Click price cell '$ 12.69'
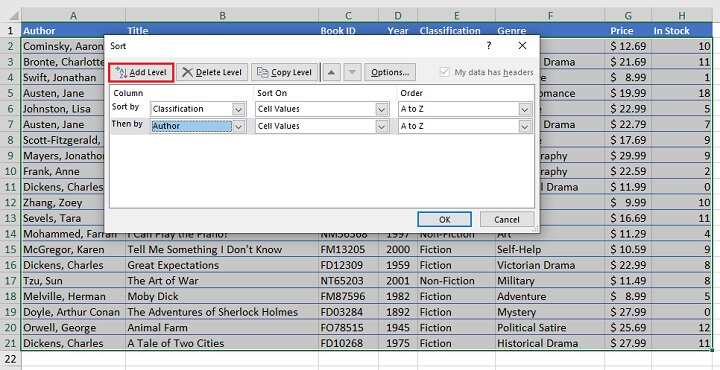The image size is (720, 370). click(x=628, y=46)
